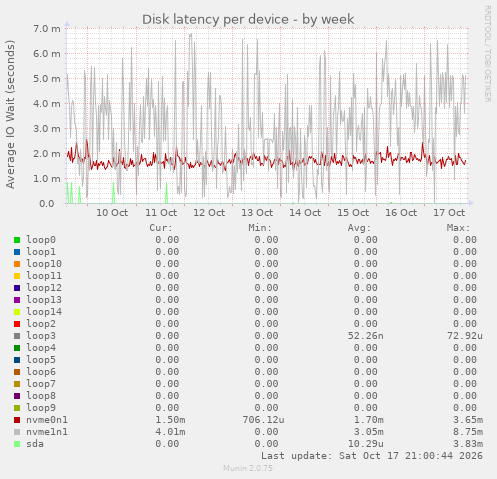Click sda average value '10.29u'
Image resolution: width=497 pixels, height=479 pixels.
366,444
